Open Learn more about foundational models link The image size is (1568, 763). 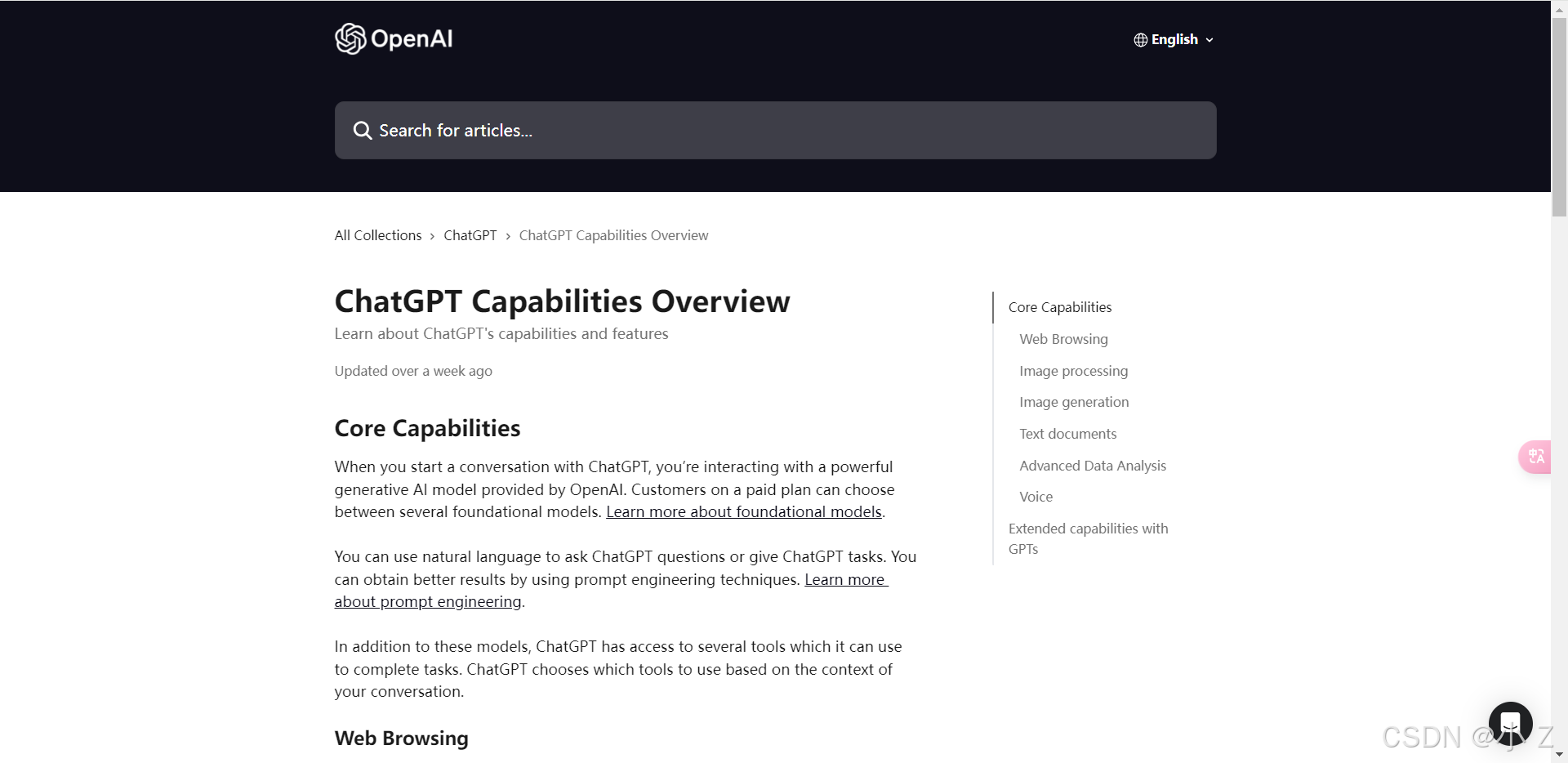[744, 512]
